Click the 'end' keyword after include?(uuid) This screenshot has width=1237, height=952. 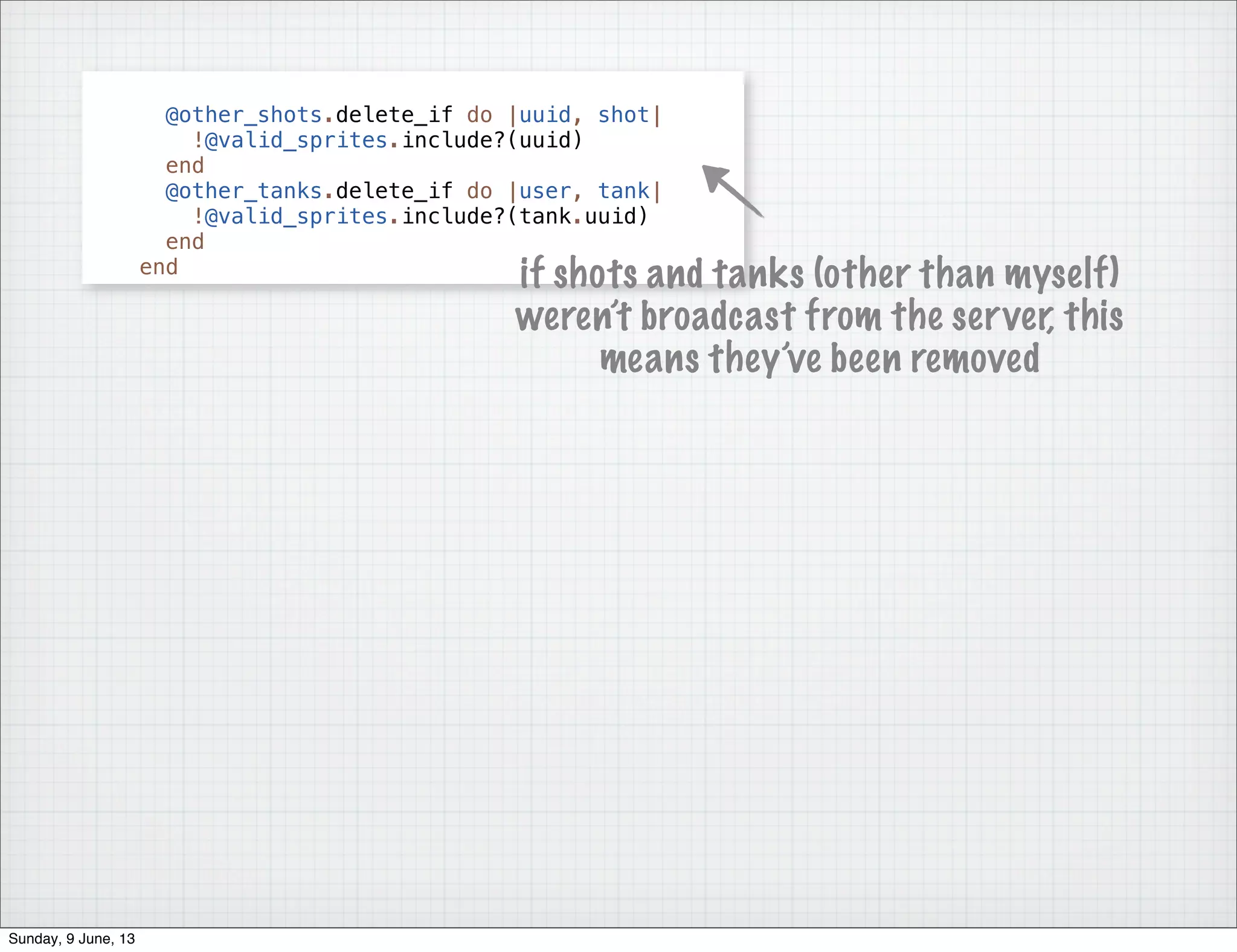pos(185,166)
